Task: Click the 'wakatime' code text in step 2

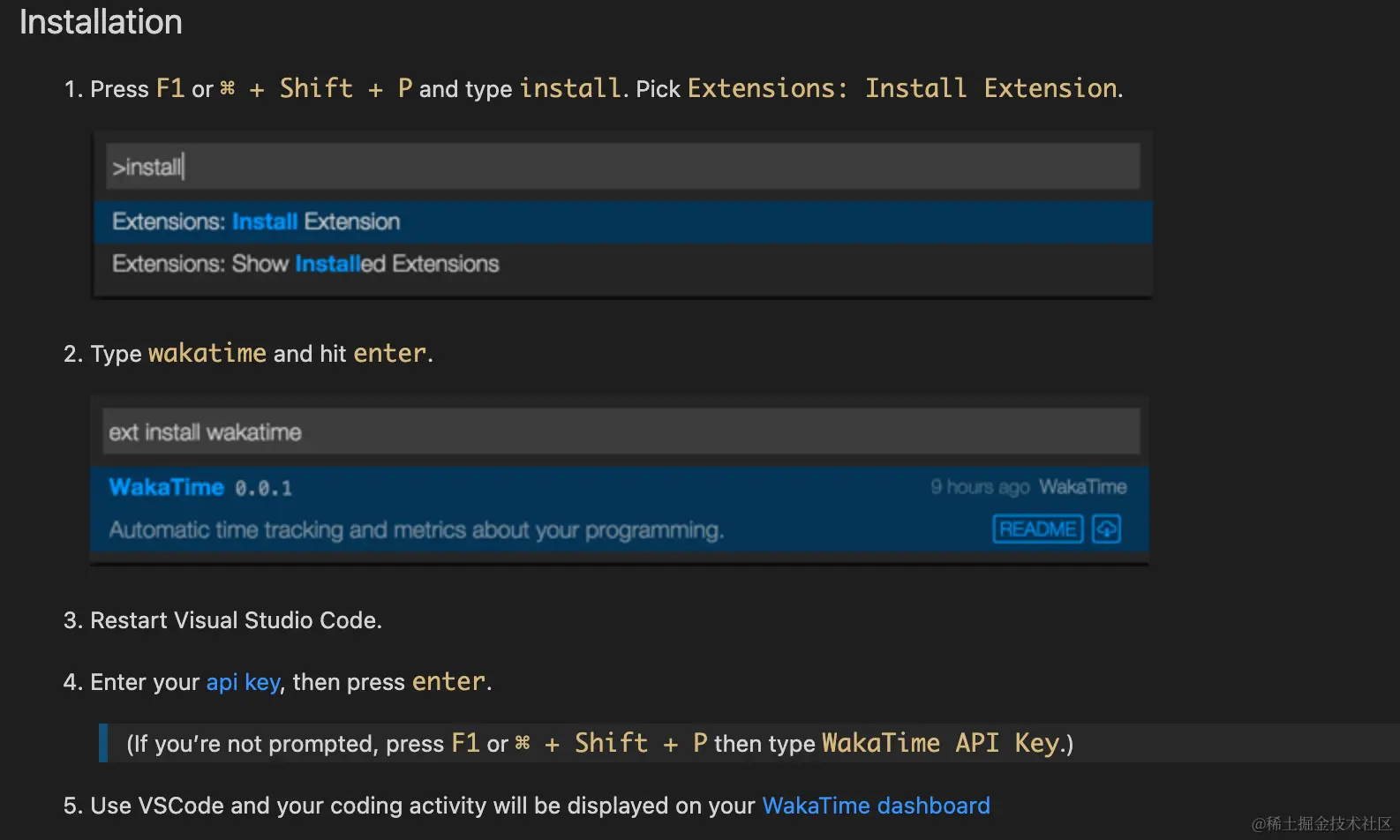Action: [x=207, y=353]
